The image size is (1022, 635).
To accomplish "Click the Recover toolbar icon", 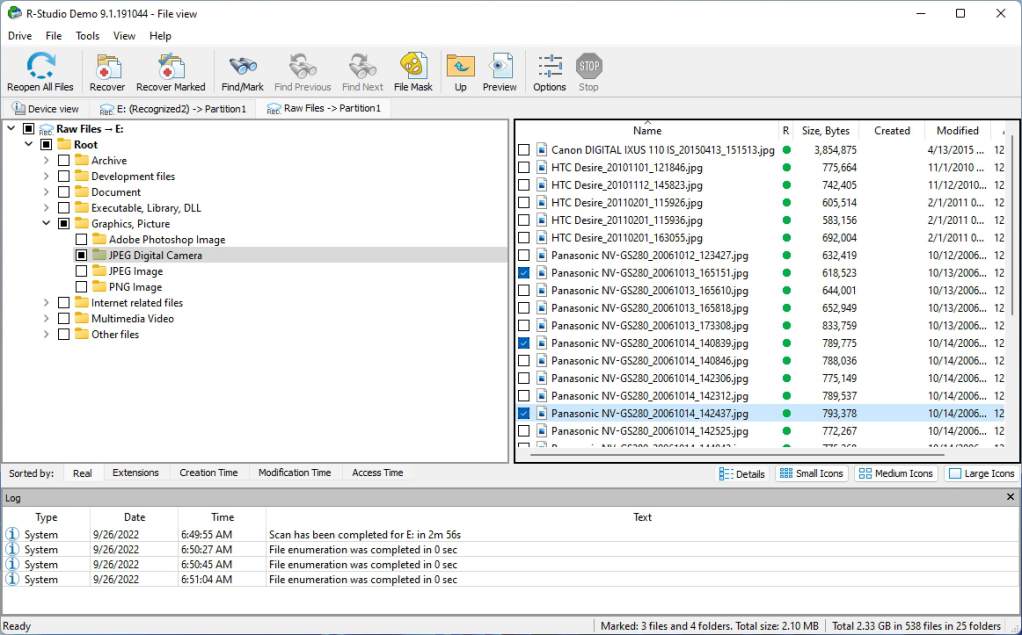I will click(x=107, y=66).
